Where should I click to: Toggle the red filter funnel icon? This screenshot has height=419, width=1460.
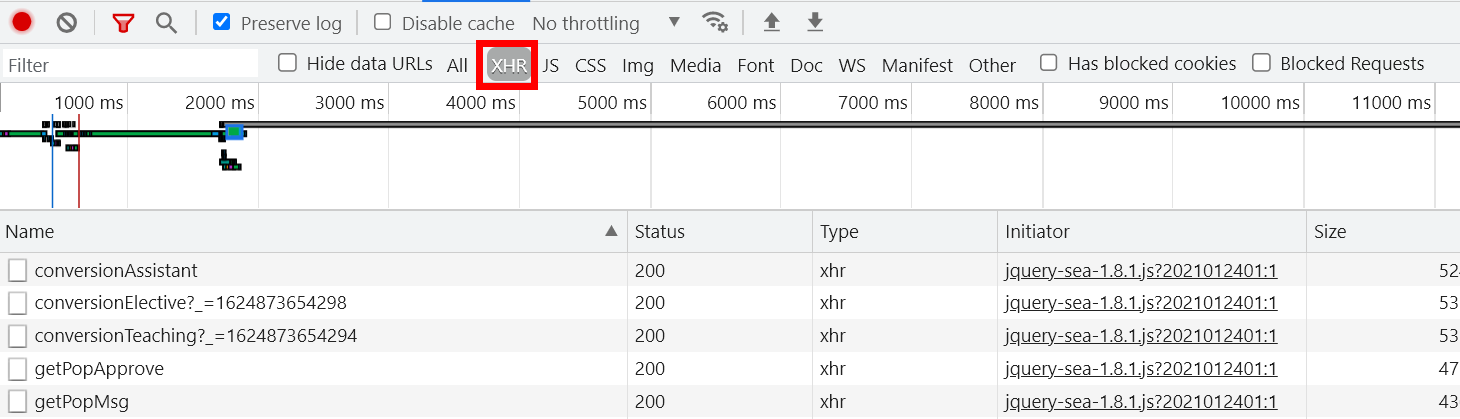coord(123,22)
